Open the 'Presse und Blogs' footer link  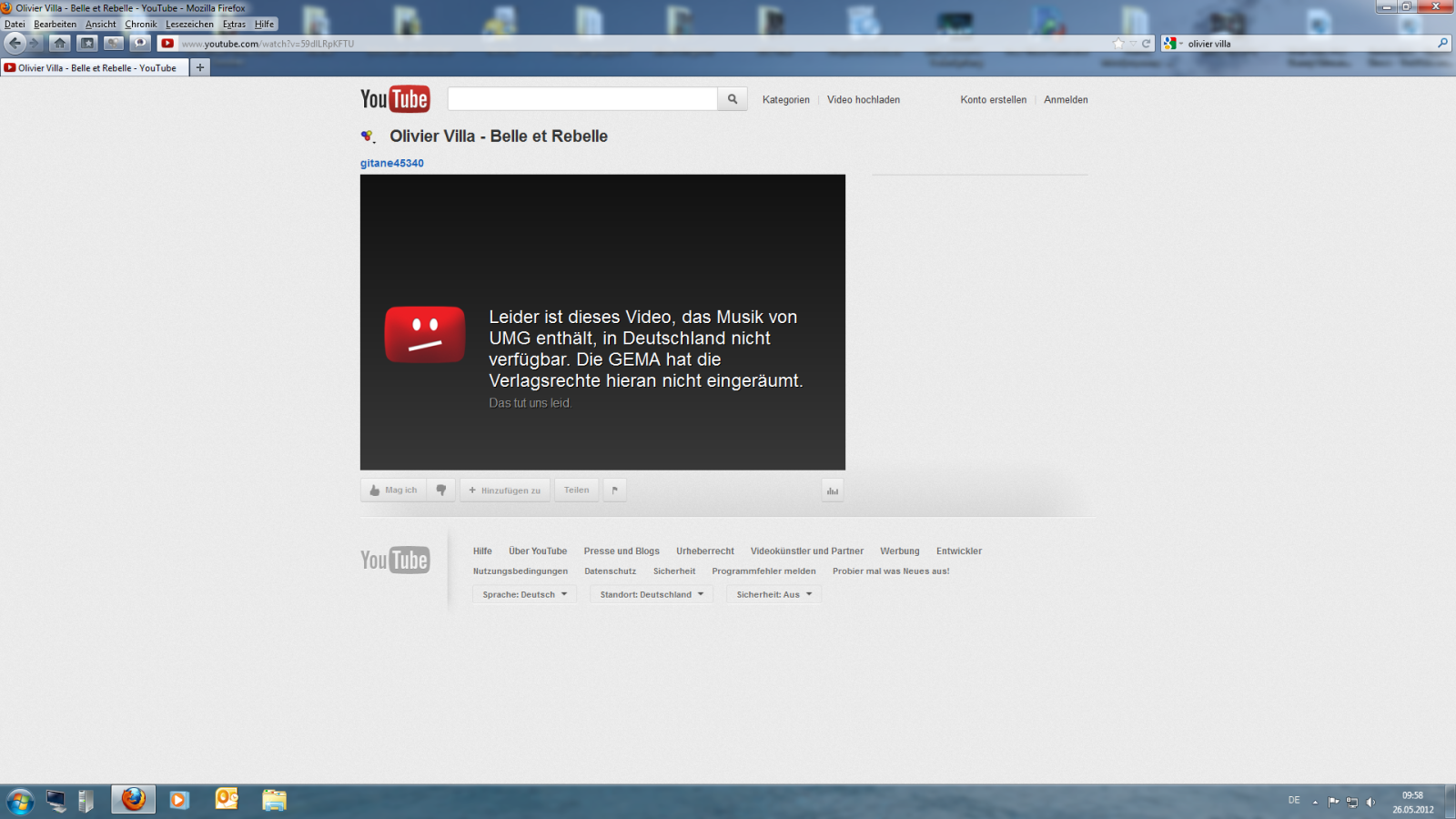tap(622, 551)
